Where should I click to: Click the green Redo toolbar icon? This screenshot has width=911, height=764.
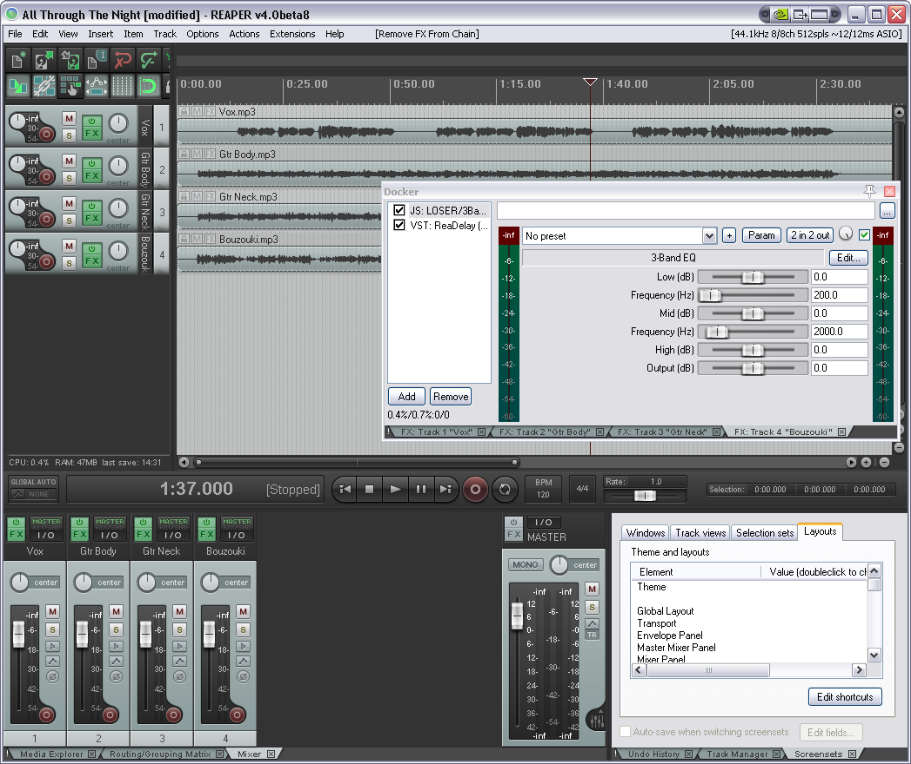tap(148, 60)
